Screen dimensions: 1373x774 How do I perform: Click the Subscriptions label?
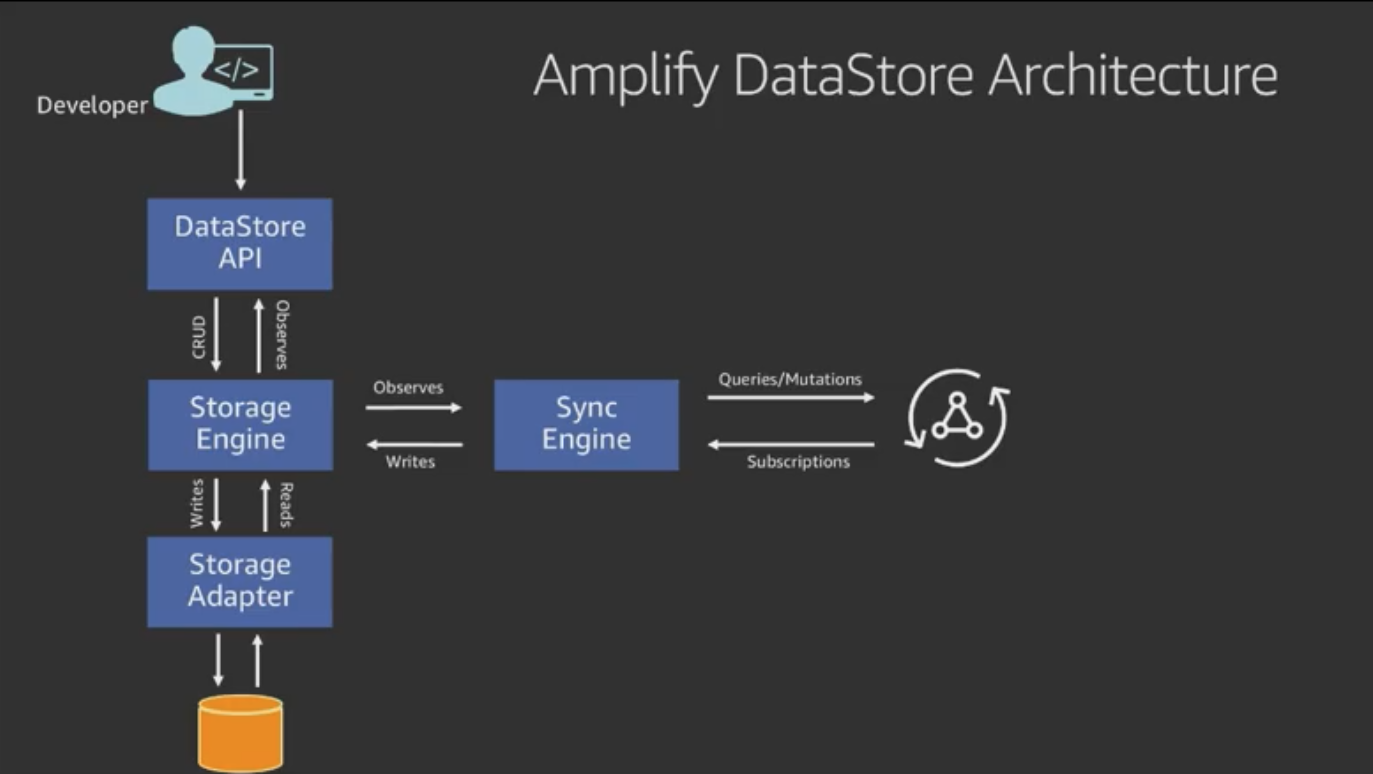coord(798,462)
